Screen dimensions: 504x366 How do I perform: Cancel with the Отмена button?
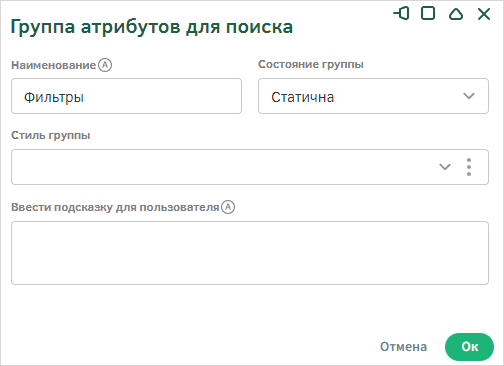click(403, 347)
